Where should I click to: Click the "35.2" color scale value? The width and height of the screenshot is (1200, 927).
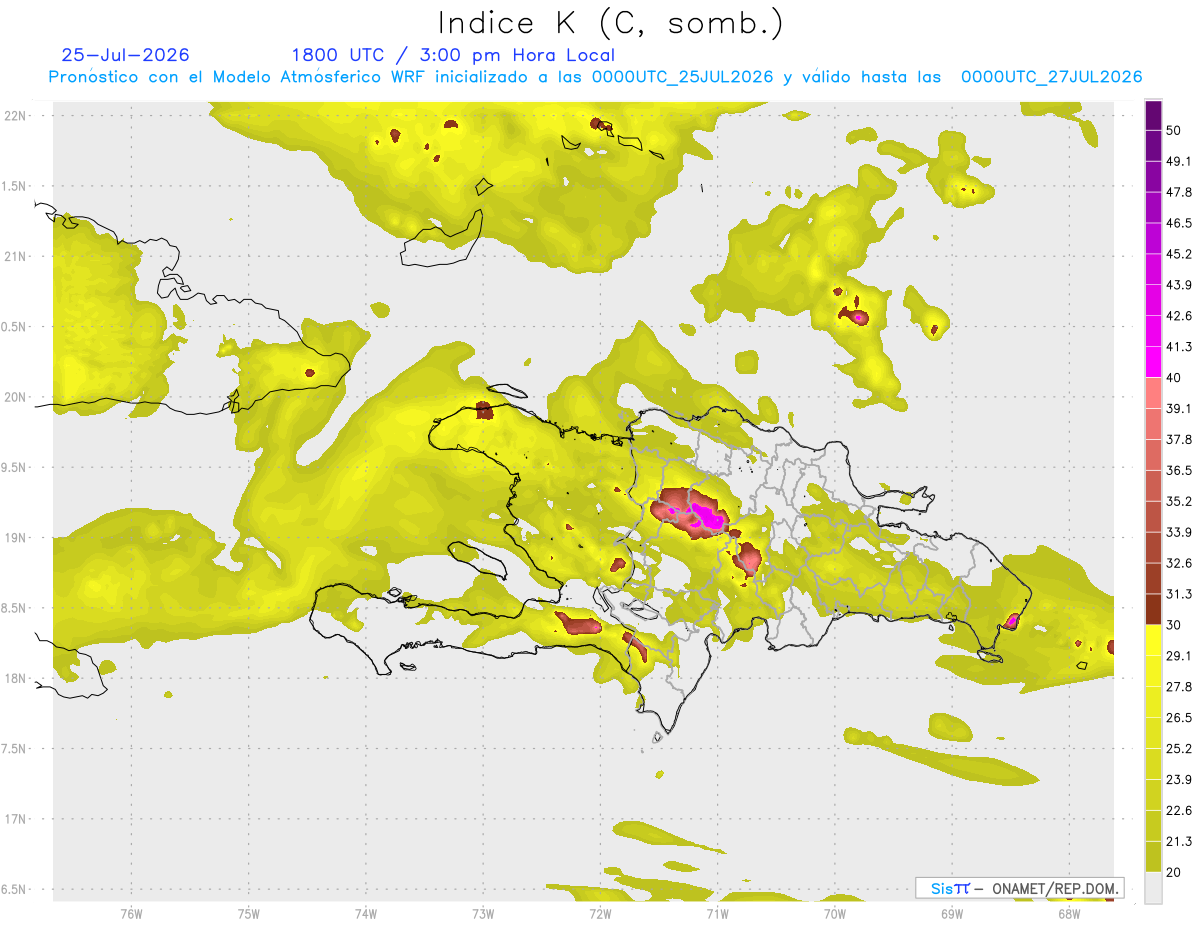click(x=1179, y=501)
